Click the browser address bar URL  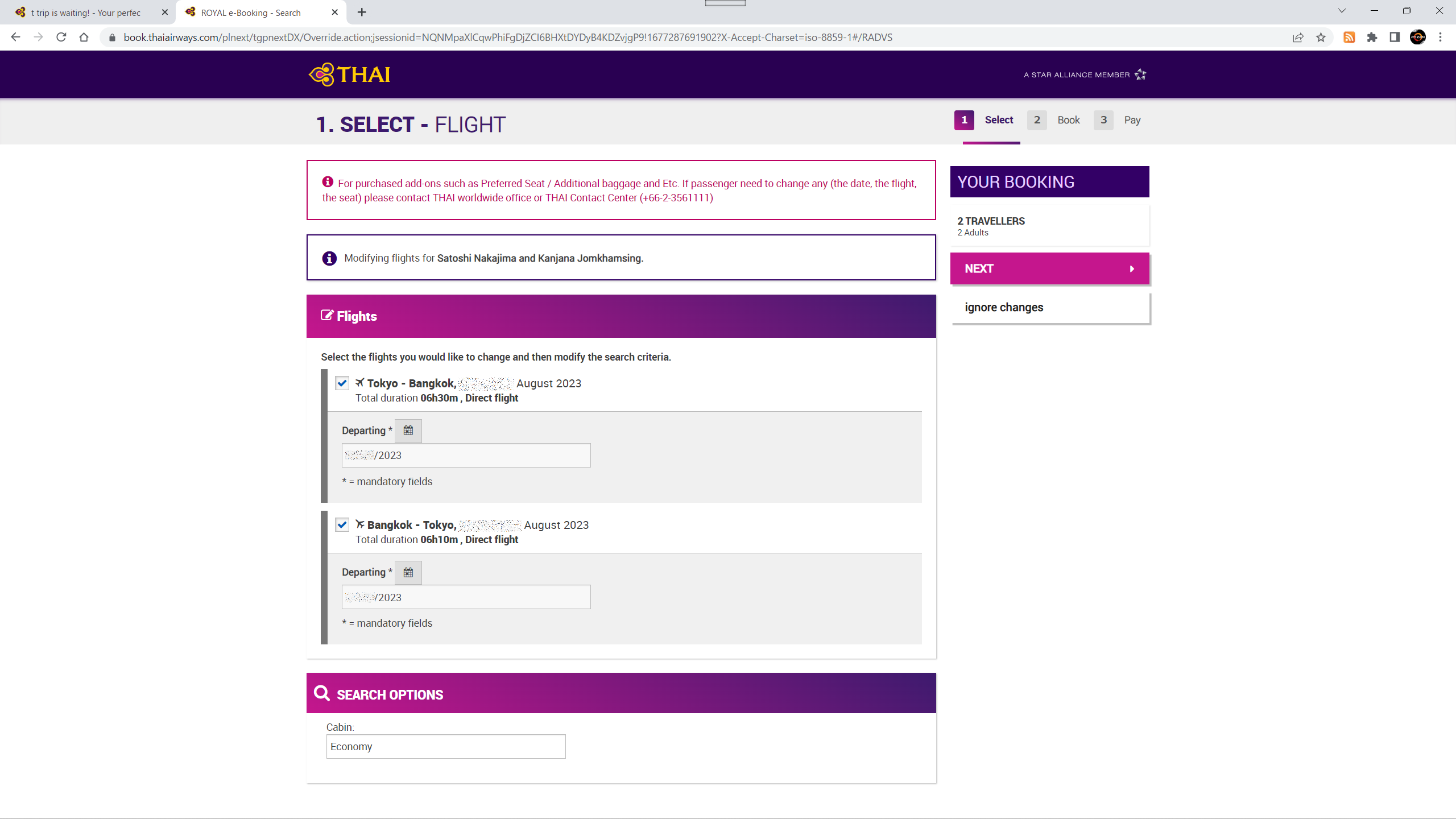(x=508, y=38)
